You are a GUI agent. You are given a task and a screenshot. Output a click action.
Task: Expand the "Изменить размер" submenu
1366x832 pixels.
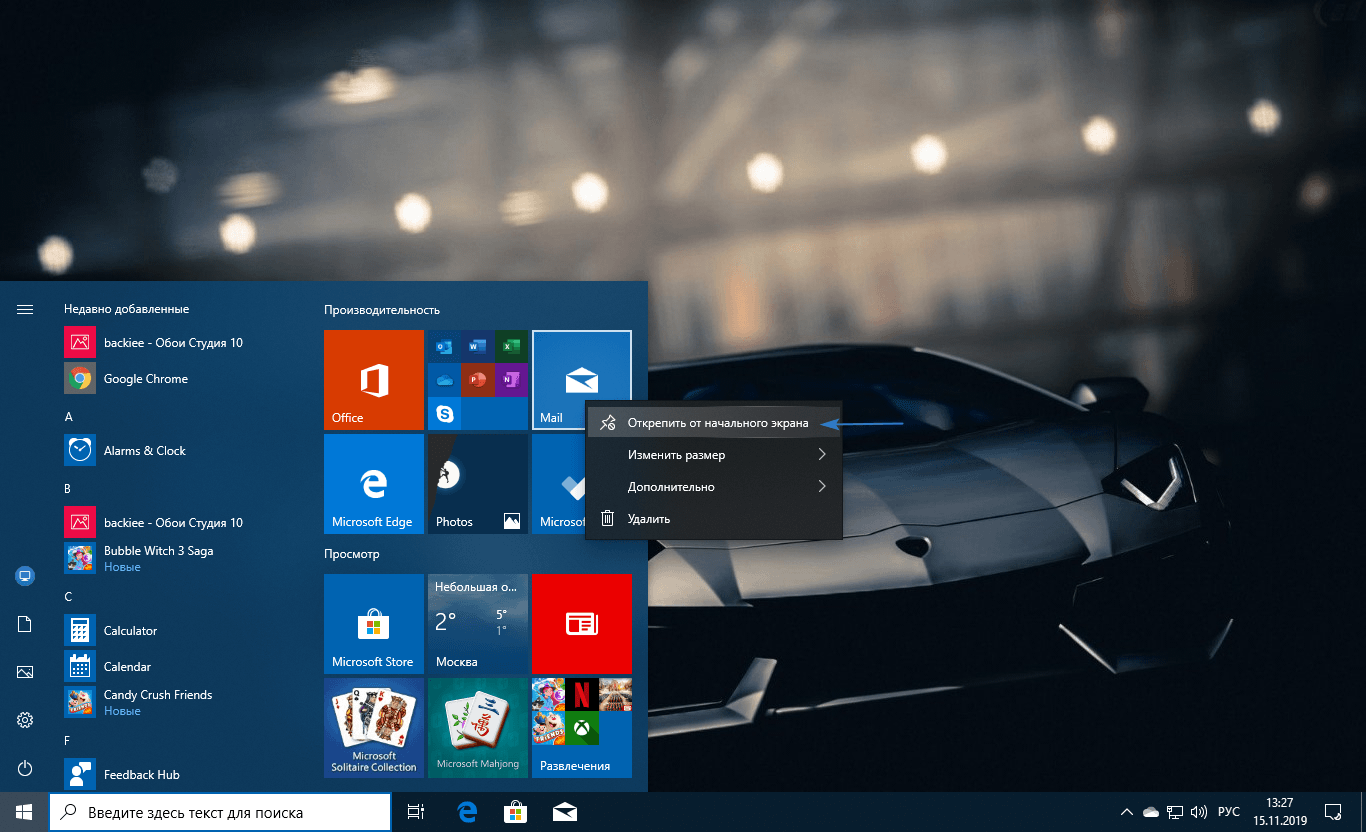click(x=713, y=455)
